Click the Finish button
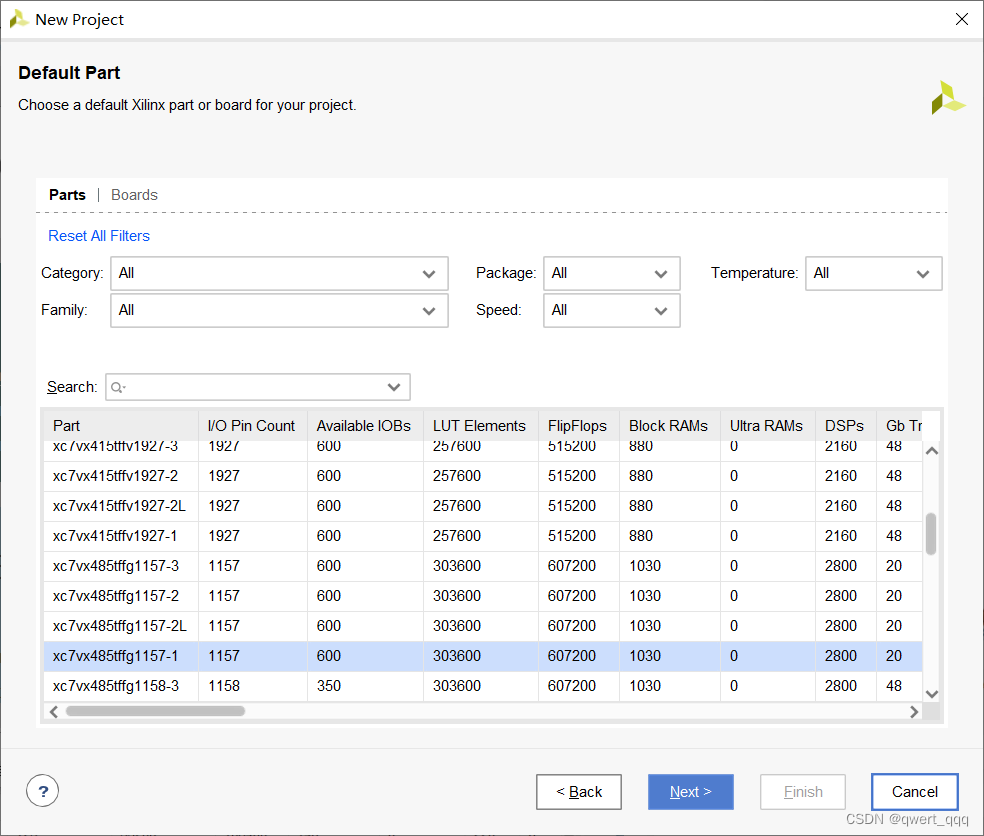The width and height of the screenshot is (984, 836). coord(803,792)
